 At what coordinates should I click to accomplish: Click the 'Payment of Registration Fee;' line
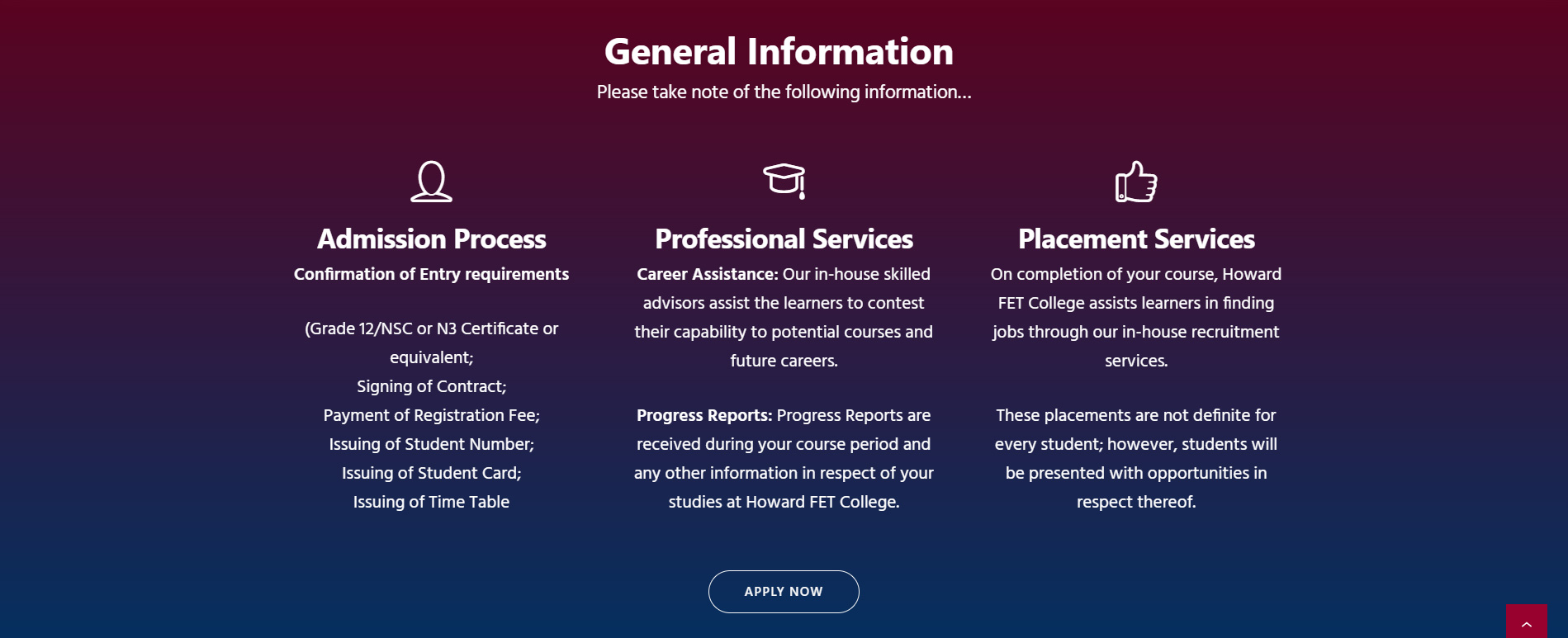(x=431, y=415)
